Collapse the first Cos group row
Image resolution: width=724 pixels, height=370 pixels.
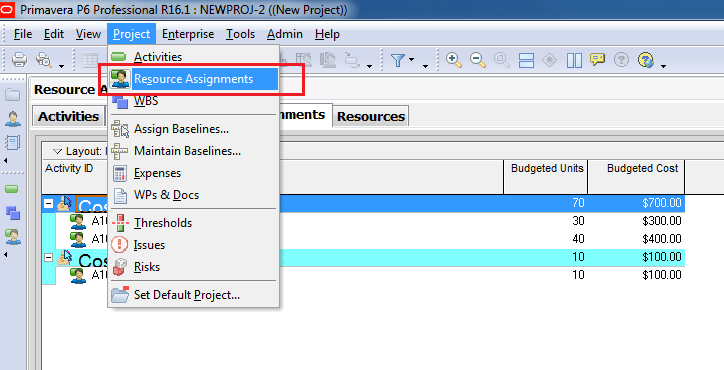point(48,203)
